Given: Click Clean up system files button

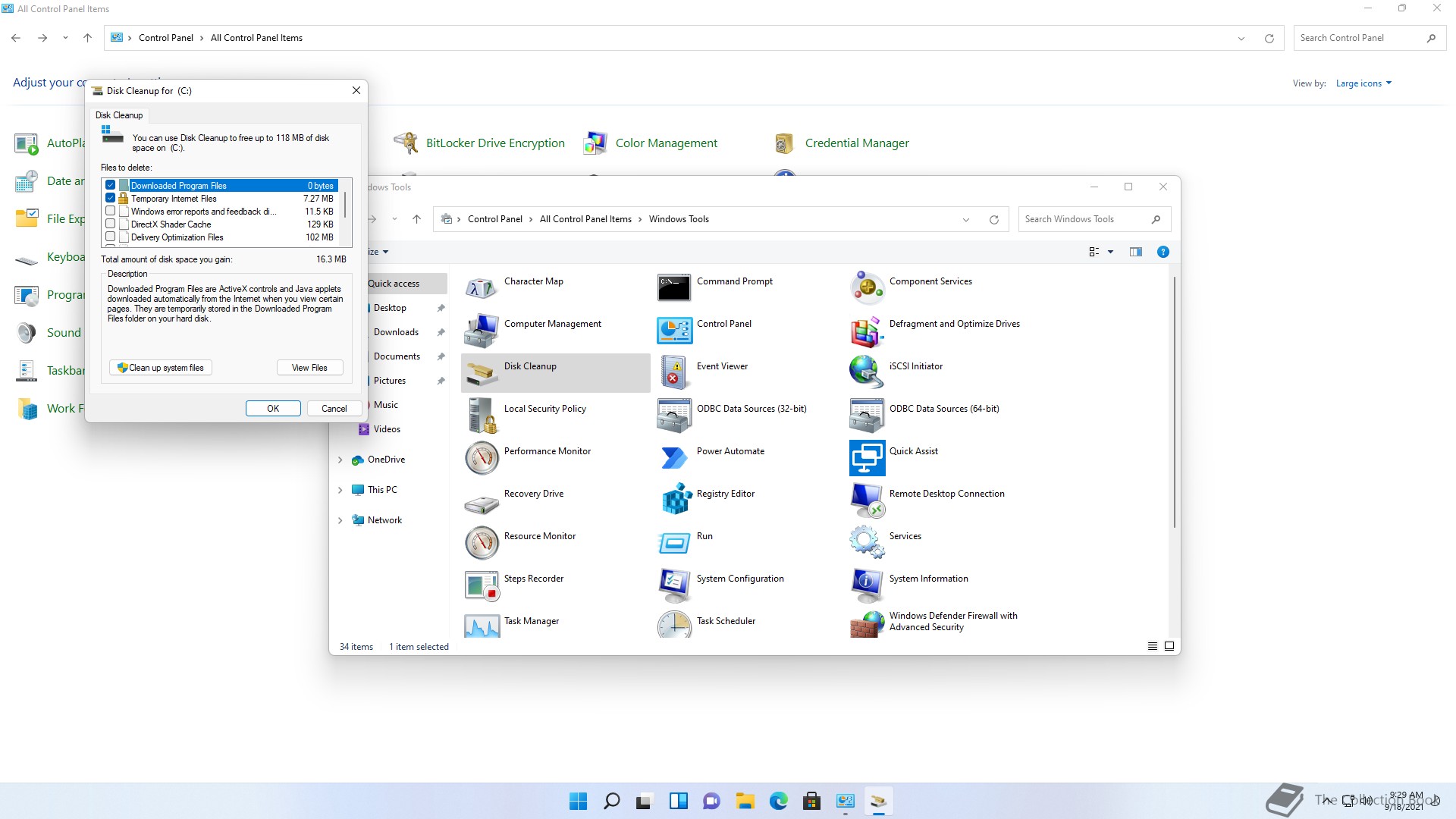Looking at the screenshot, I should pos(160,368).
